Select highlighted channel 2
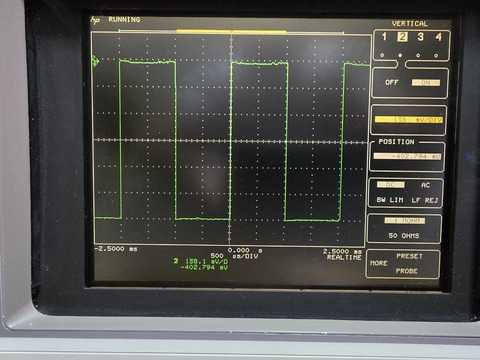Viewport: 480px width, 360px height. coord(402,37)
